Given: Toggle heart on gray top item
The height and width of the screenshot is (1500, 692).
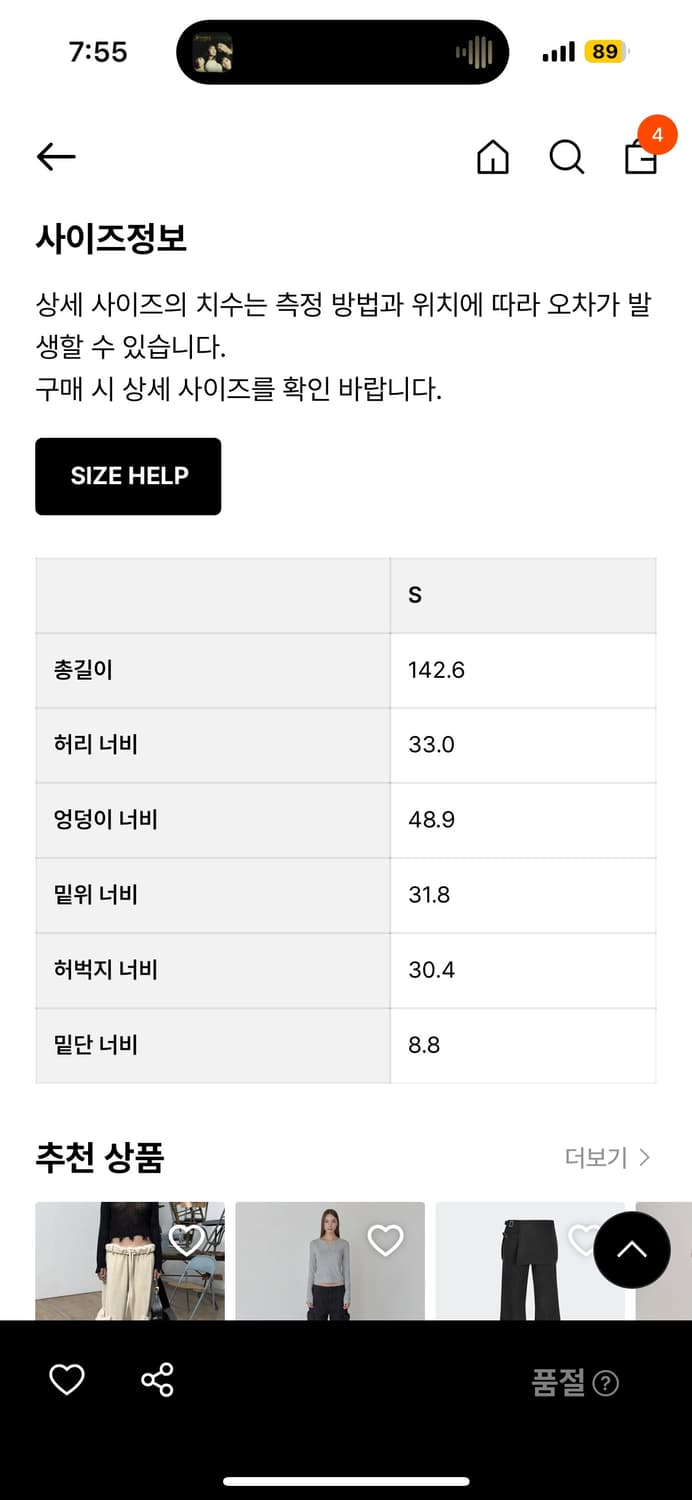Looking at the screenshot, I should [x=385, y=1241].
